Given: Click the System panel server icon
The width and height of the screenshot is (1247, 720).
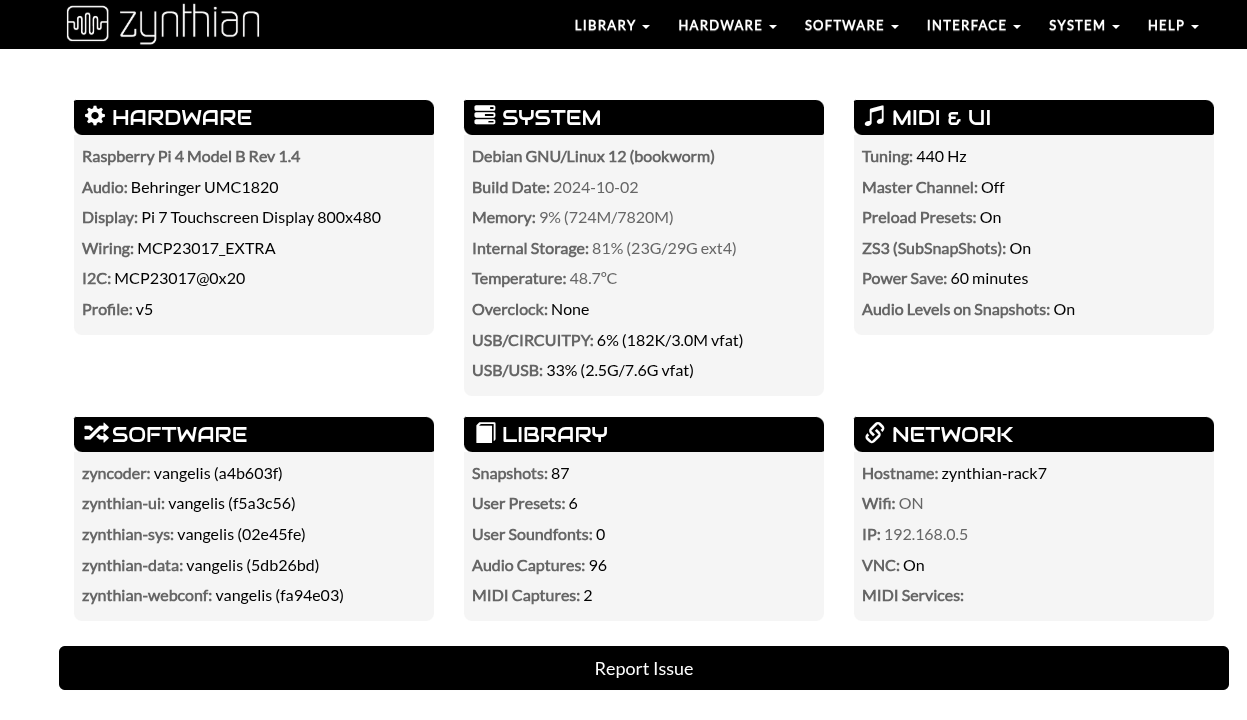Looking at the screenshot, I should (x=485, y=116).
